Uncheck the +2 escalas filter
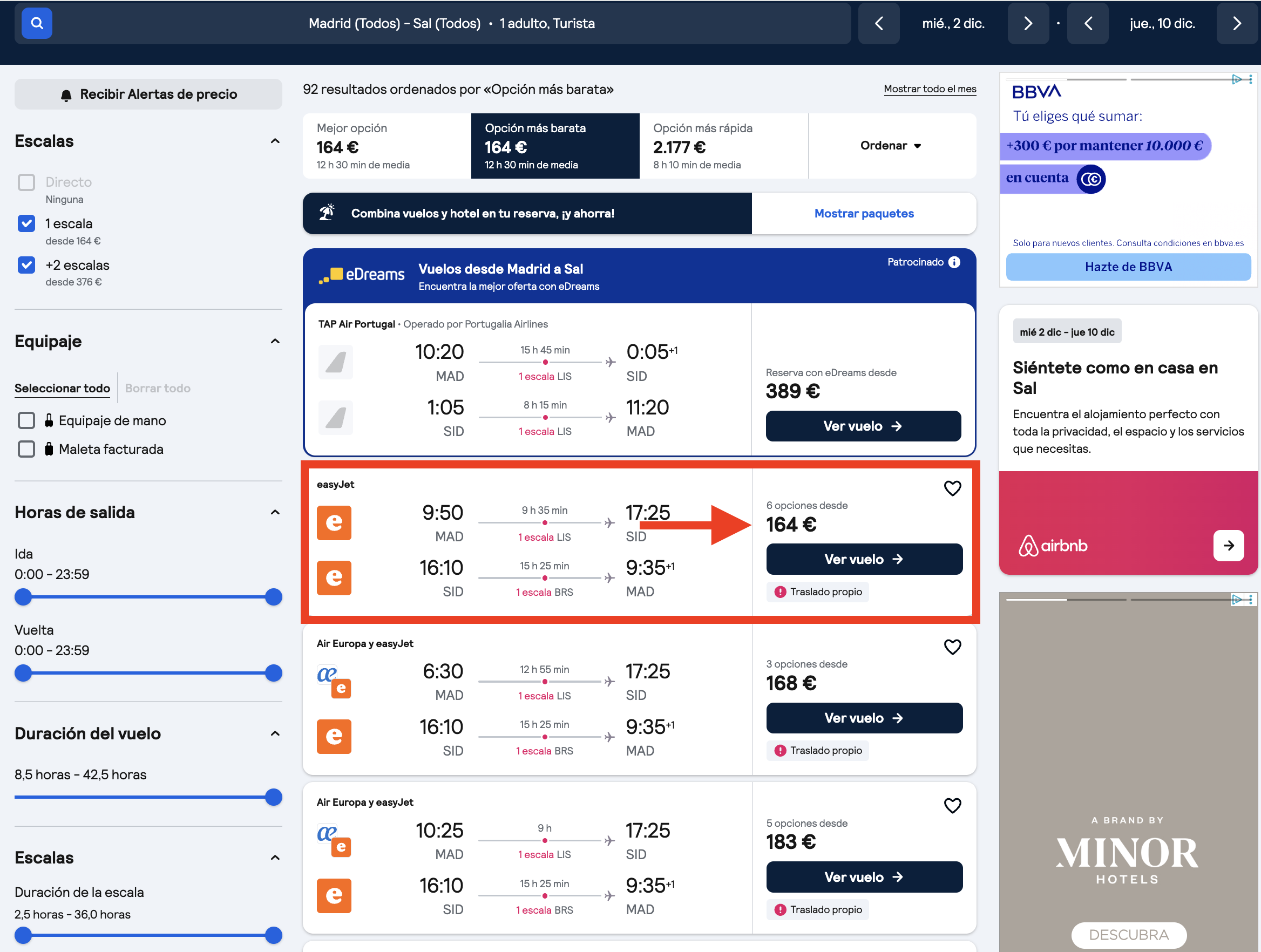Screen dimensions: 1261x952 point(26,265)
